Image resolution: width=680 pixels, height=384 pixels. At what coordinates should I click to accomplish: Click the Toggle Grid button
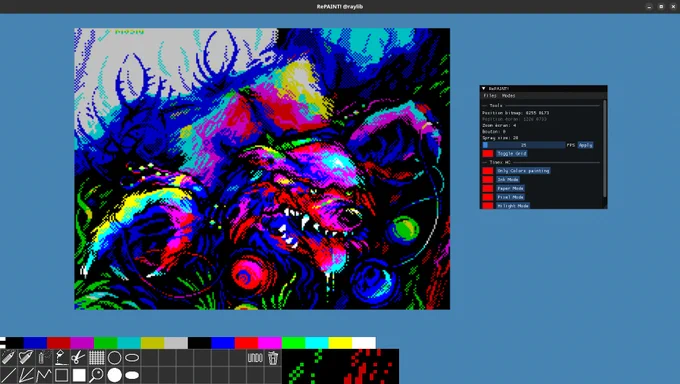point(512,154)
